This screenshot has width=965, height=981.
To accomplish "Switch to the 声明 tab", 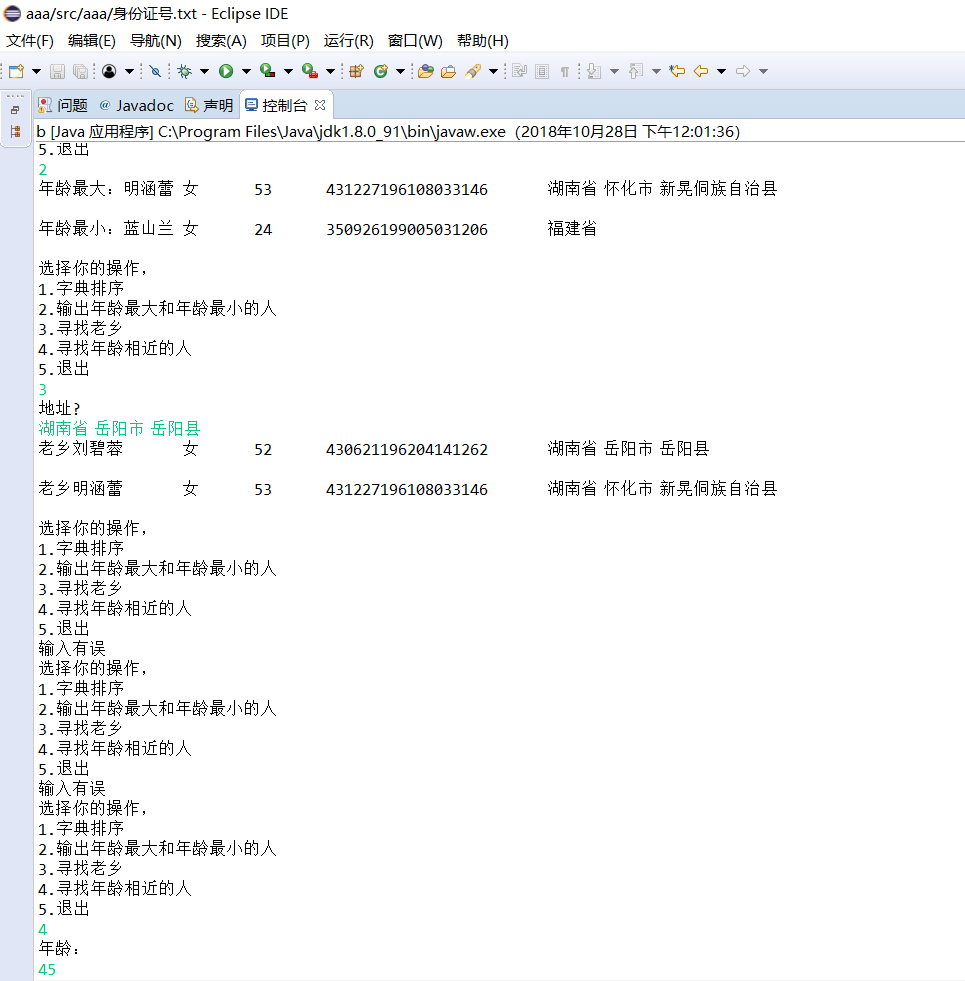I will pyautogui.click(x=210, y=106).
